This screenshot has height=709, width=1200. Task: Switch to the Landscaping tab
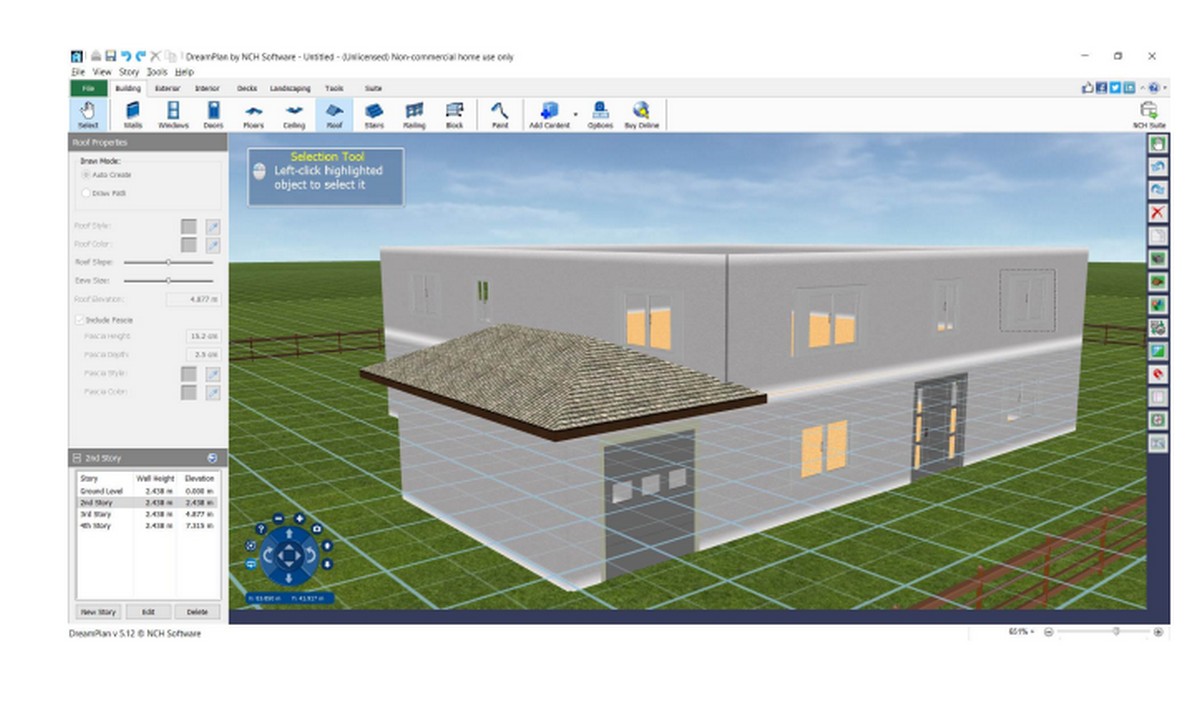pos(290,89)
